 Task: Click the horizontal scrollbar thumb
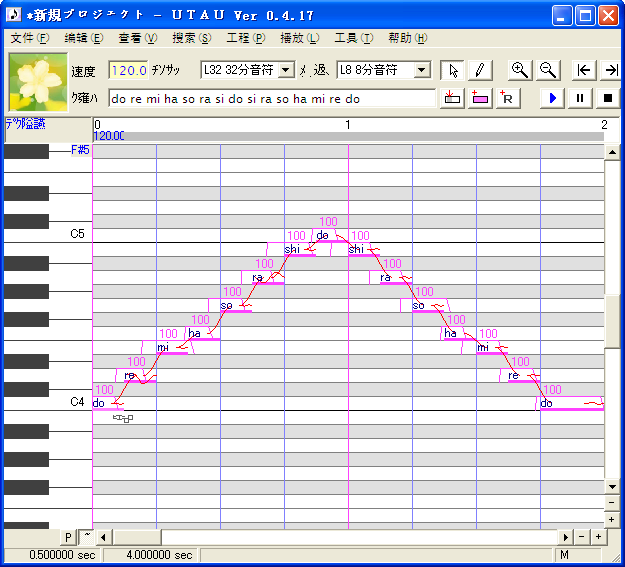[x=137, y=537]
